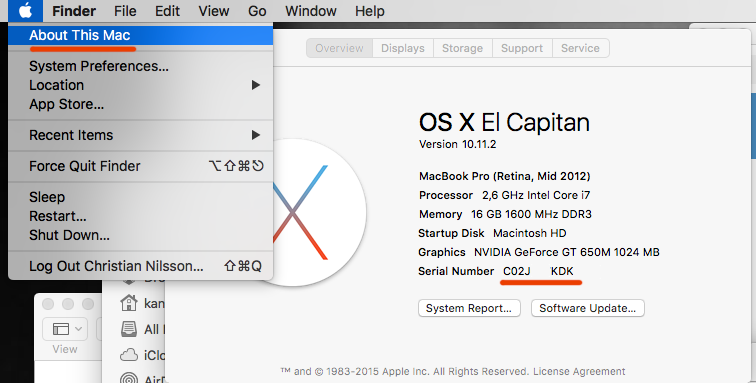Expand the Location submenu
This screenshot has height=383, width=756.
coord(140,85)
